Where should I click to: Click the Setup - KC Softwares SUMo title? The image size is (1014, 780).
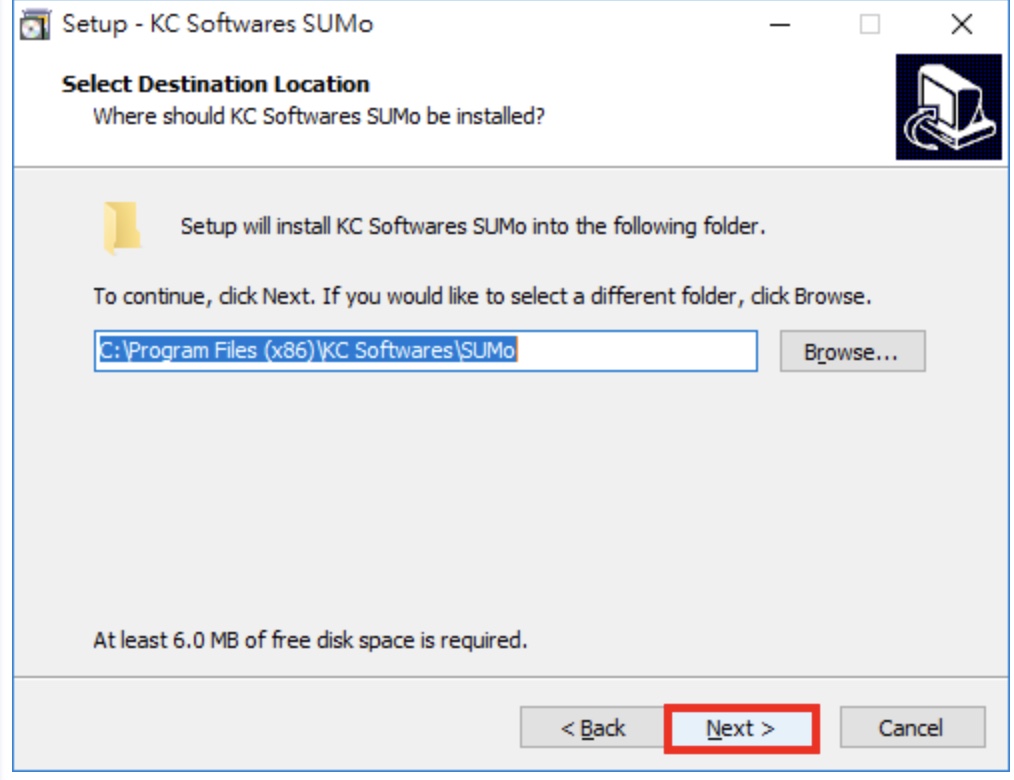point(217,25)
